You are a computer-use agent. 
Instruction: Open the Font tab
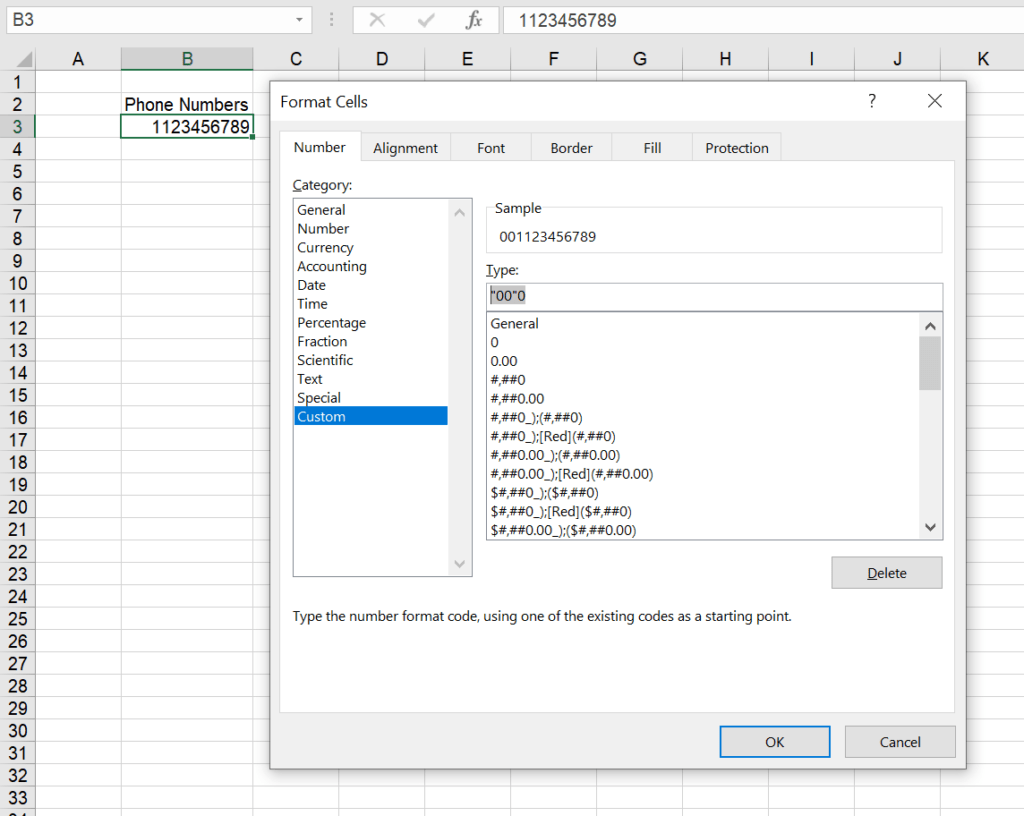pyautogui.click(x=491, y=148)
